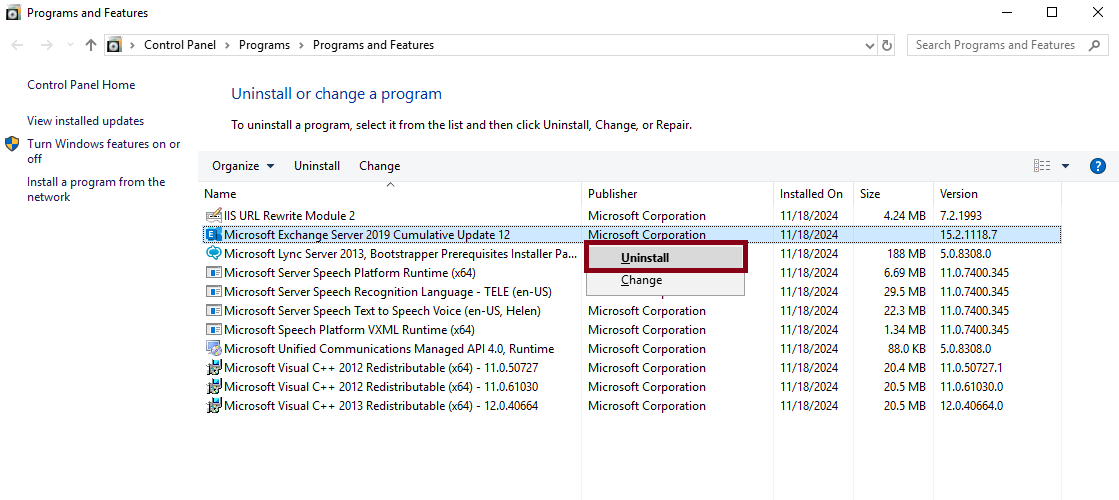Image resolution: width=1119 pixels, height=500 pixels.
Task: Click the Programs and Features title bar icon
Action: click(13, 13)
